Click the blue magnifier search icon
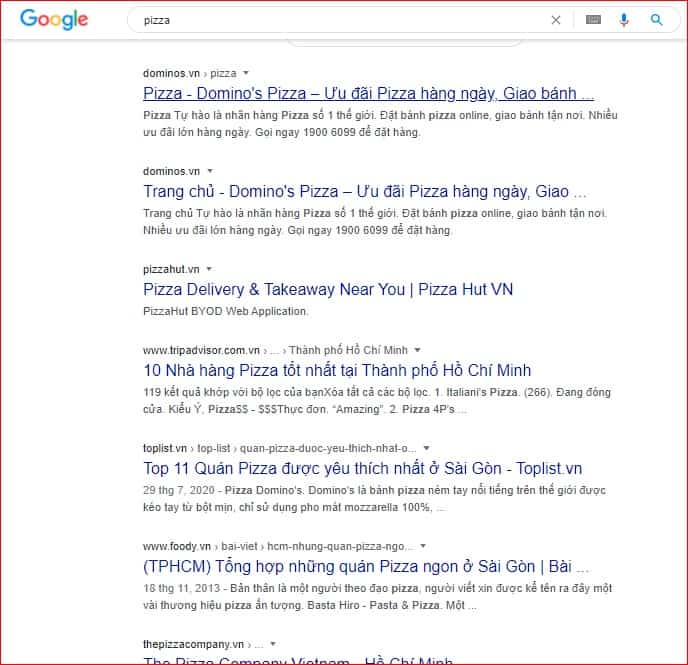The height and width of the screenshot is (665, 688). tap(656, 20)
